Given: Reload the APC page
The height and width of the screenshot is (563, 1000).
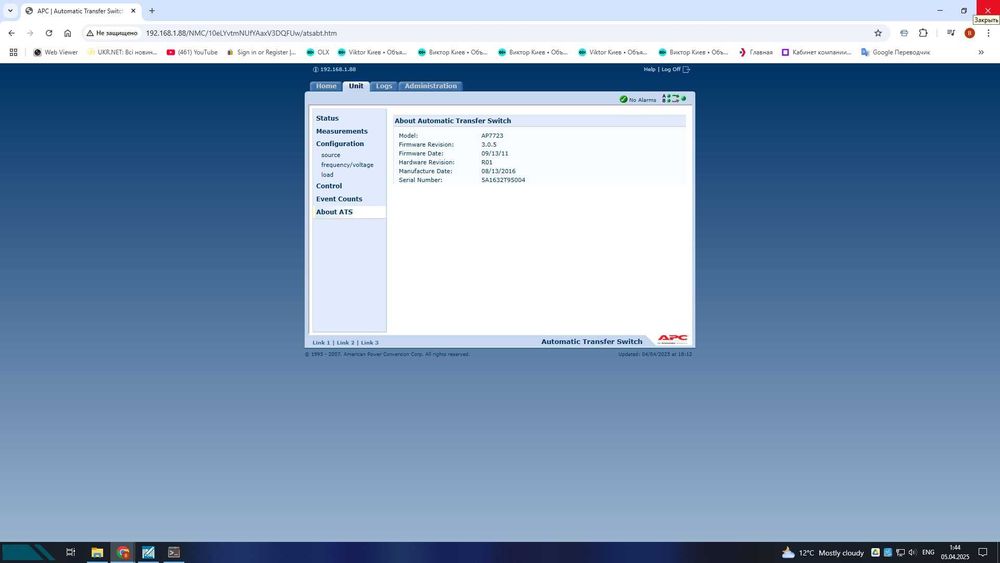Looking at the screenshot, I should pos(48,33).
